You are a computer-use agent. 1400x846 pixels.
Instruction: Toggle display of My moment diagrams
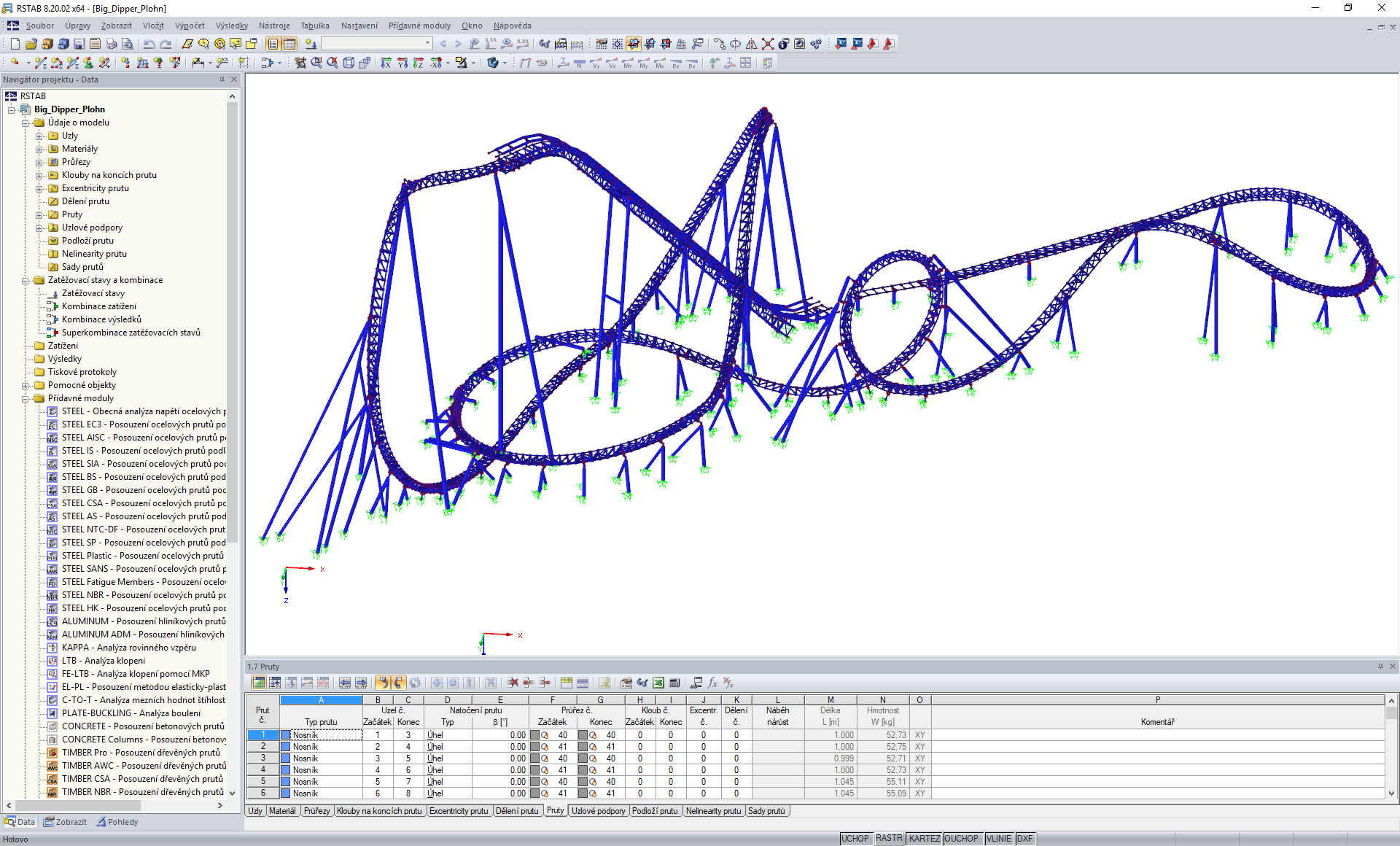tap(645, 63)
